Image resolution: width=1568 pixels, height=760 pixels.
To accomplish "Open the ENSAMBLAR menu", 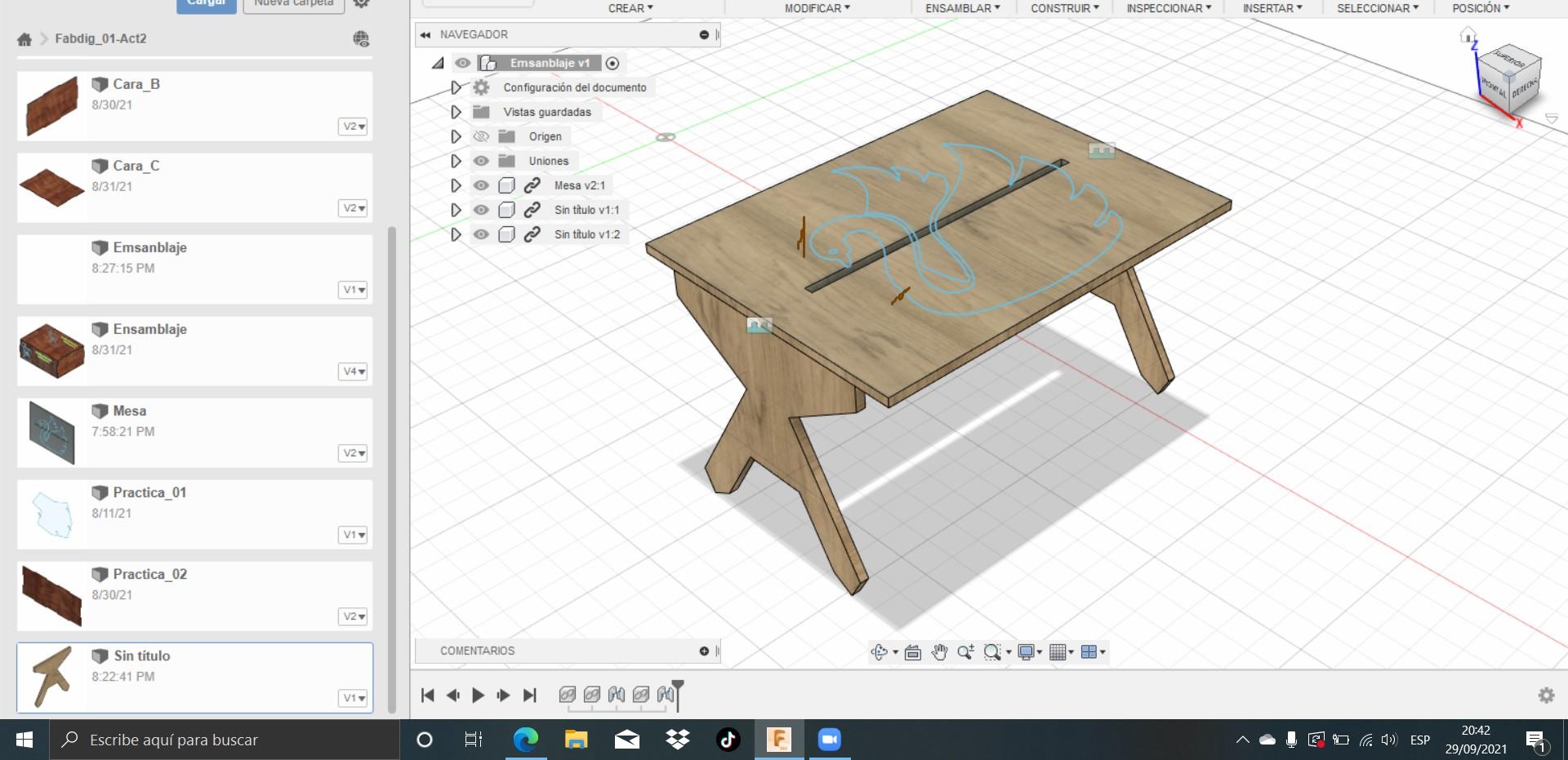I will [x=962, y=8].
